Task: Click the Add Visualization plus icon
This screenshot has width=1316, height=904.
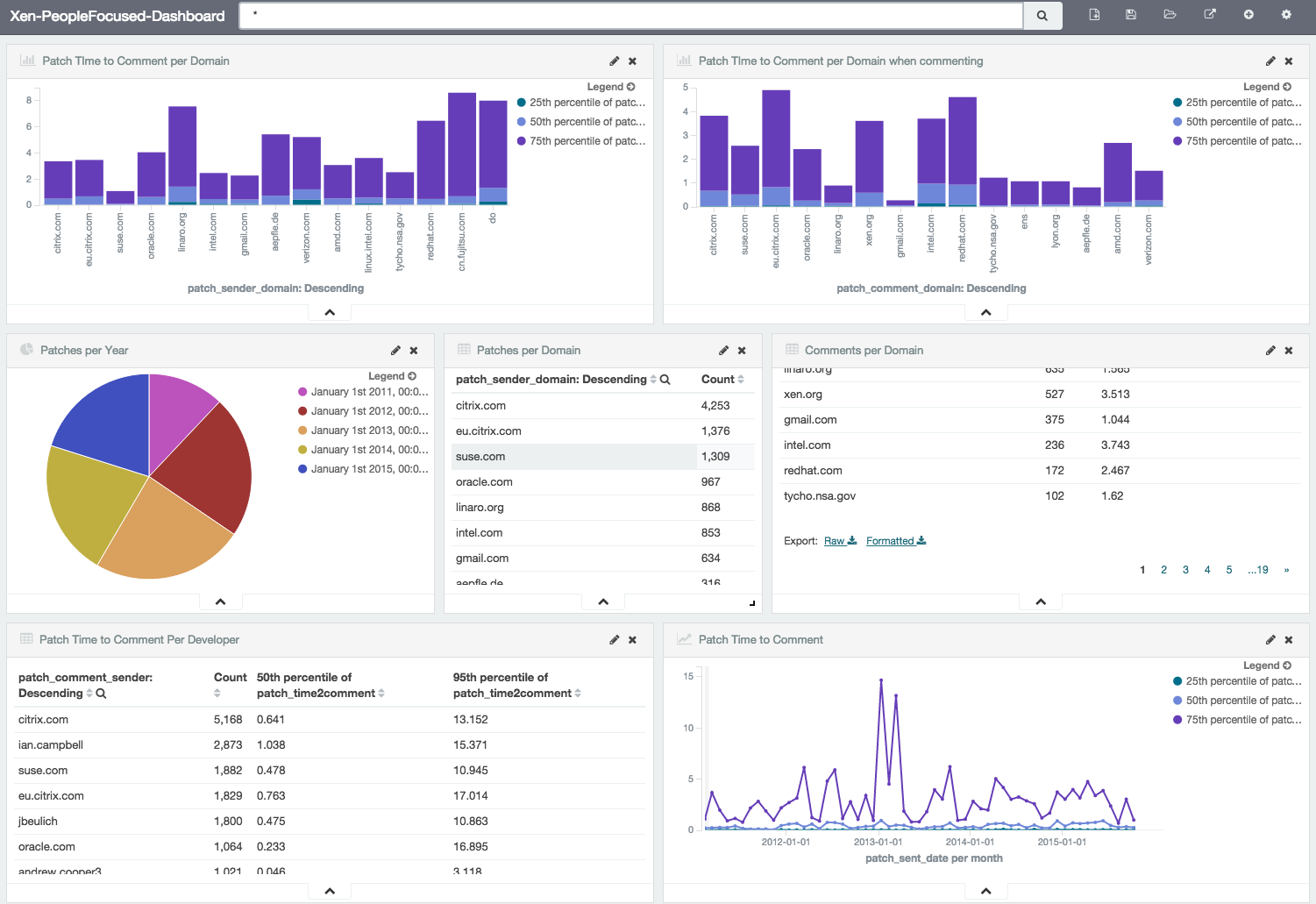Action: click(1248, 15)
